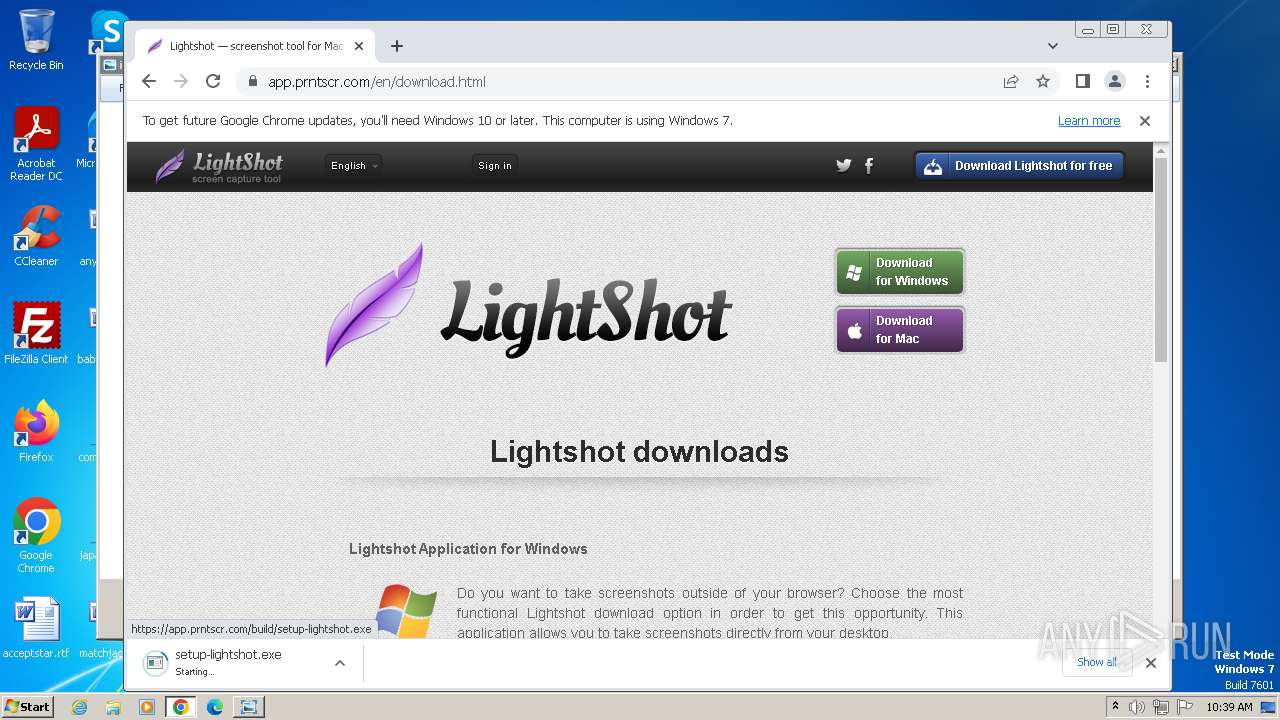The height and width of the screenshot is (720, 1280).
Task: Open the Acrobat Reader DC desktop icon
Action: click(x=36, y=145)
